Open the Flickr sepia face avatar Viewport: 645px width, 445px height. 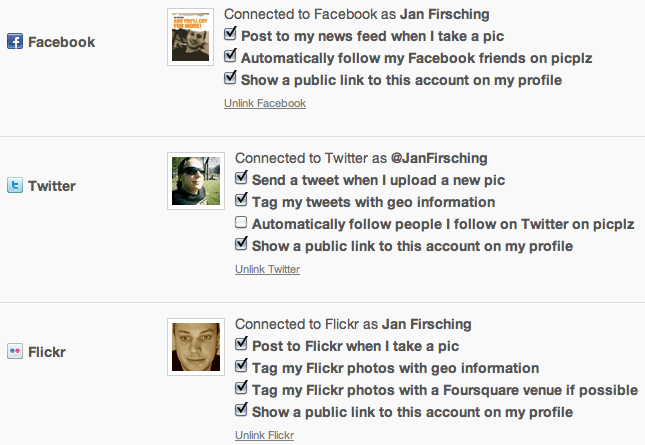coord(196,347)
